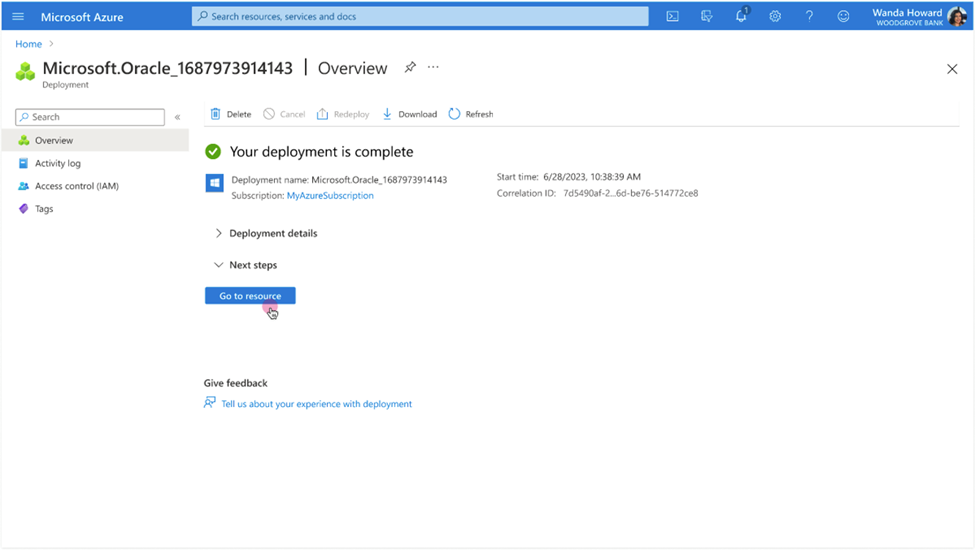Click Start time value 6/28/2023, 10:38:39 AM
The height and width of the screenshot is (550, 975).
(592, 177)
